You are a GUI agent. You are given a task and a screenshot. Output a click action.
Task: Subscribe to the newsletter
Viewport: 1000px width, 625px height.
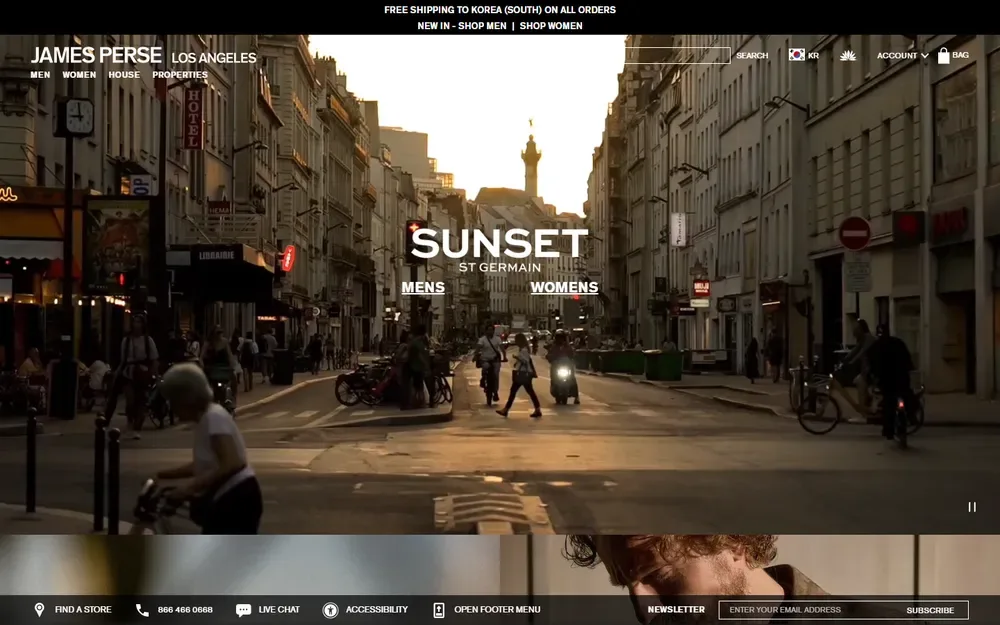tap(930, 610)
